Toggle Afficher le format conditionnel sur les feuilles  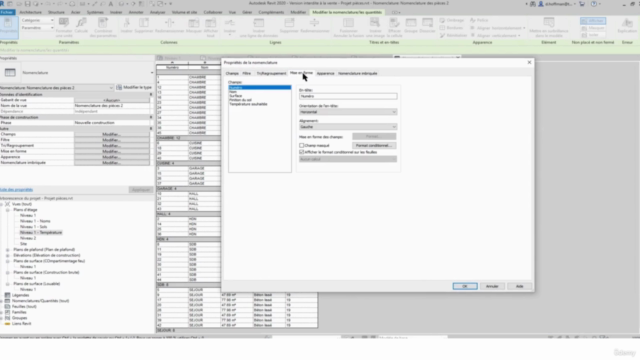(x=302, y=152)
